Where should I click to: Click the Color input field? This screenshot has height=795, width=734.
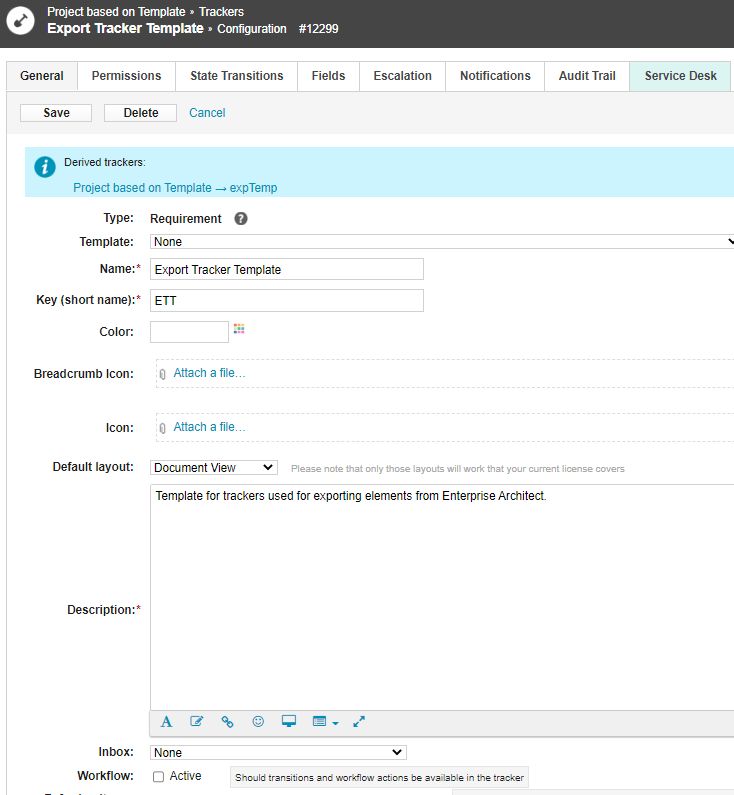click(189, 332)
